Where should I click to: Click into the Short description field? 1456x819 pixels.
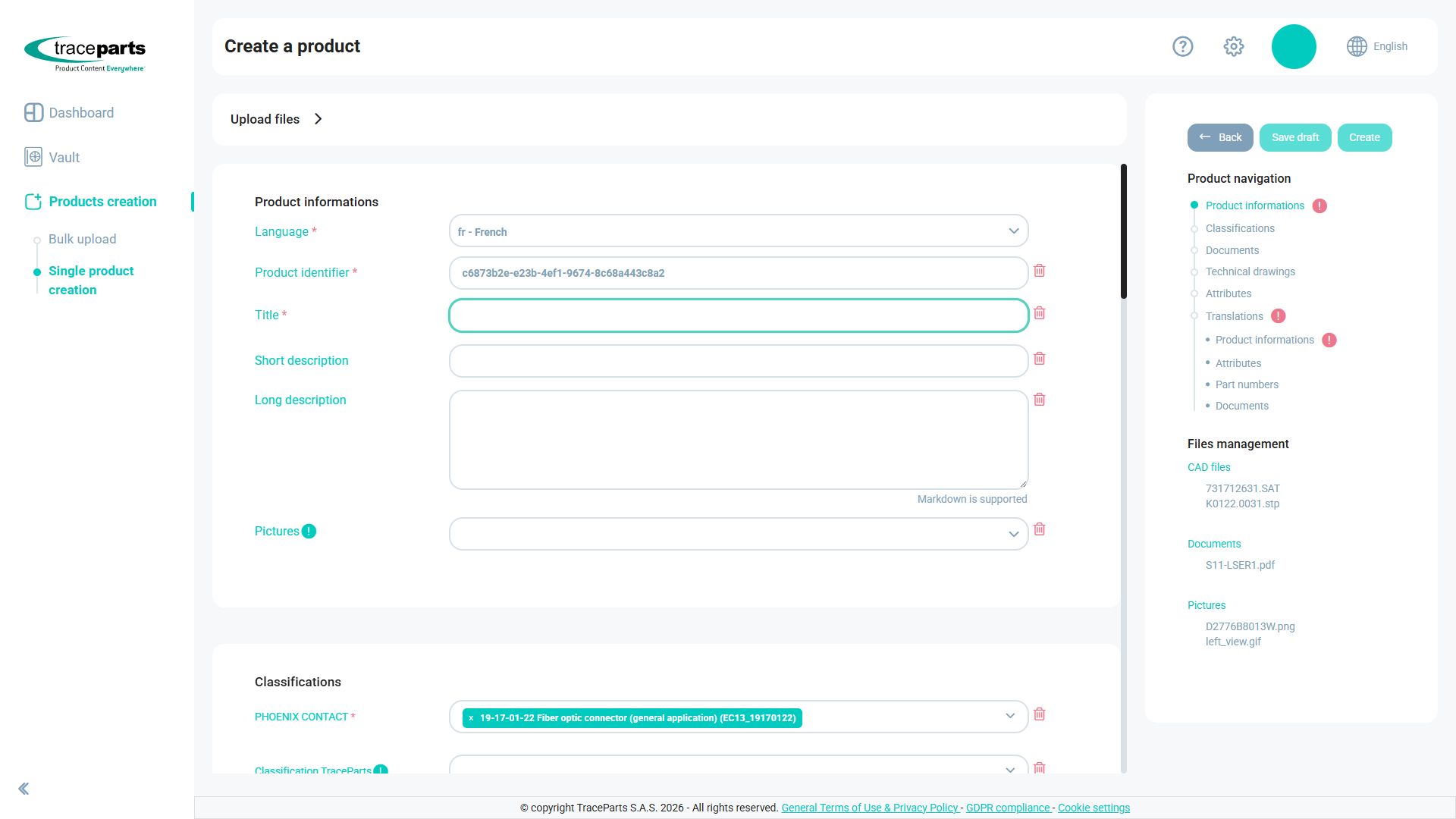click(x=739, y=361)
